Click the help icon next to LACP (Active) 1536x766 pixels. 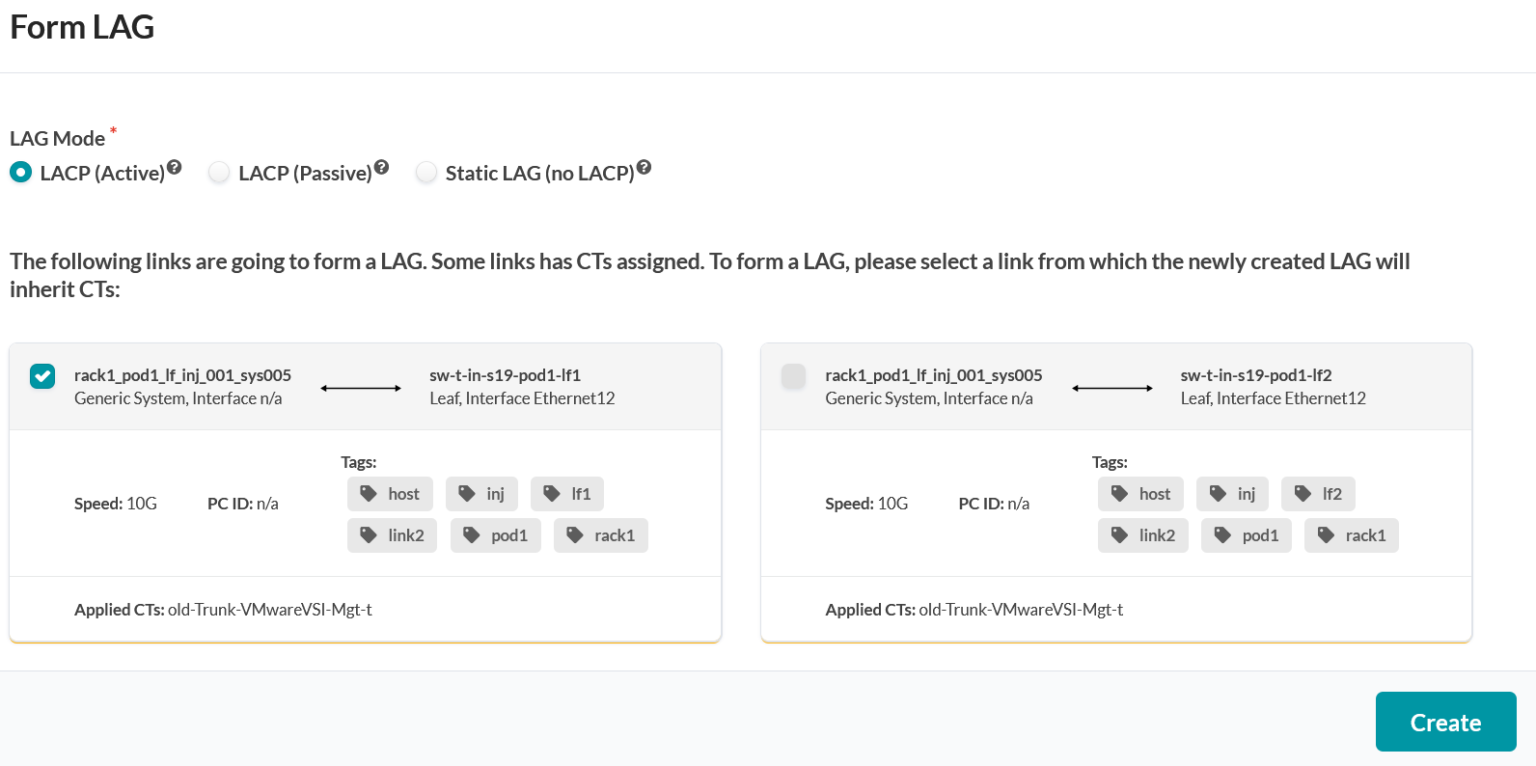coord(175,165)
